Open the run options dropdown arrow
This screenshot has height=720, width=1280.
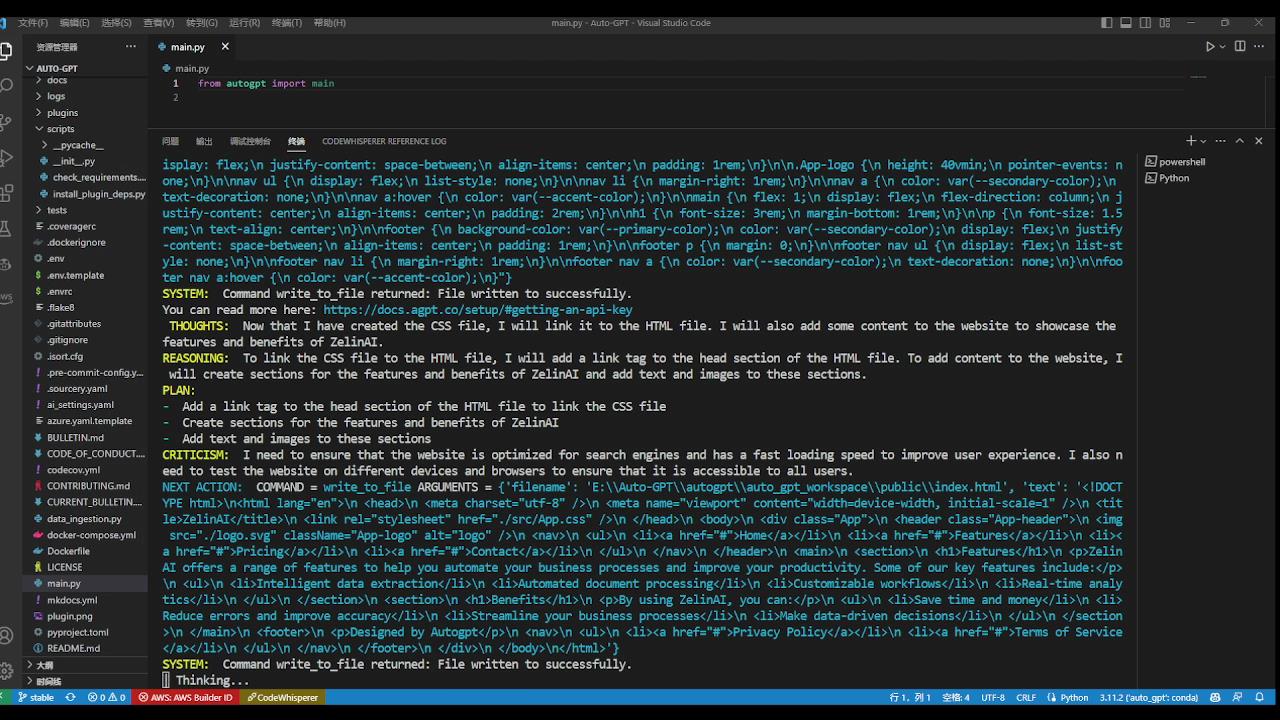(x=1222, y=46)
